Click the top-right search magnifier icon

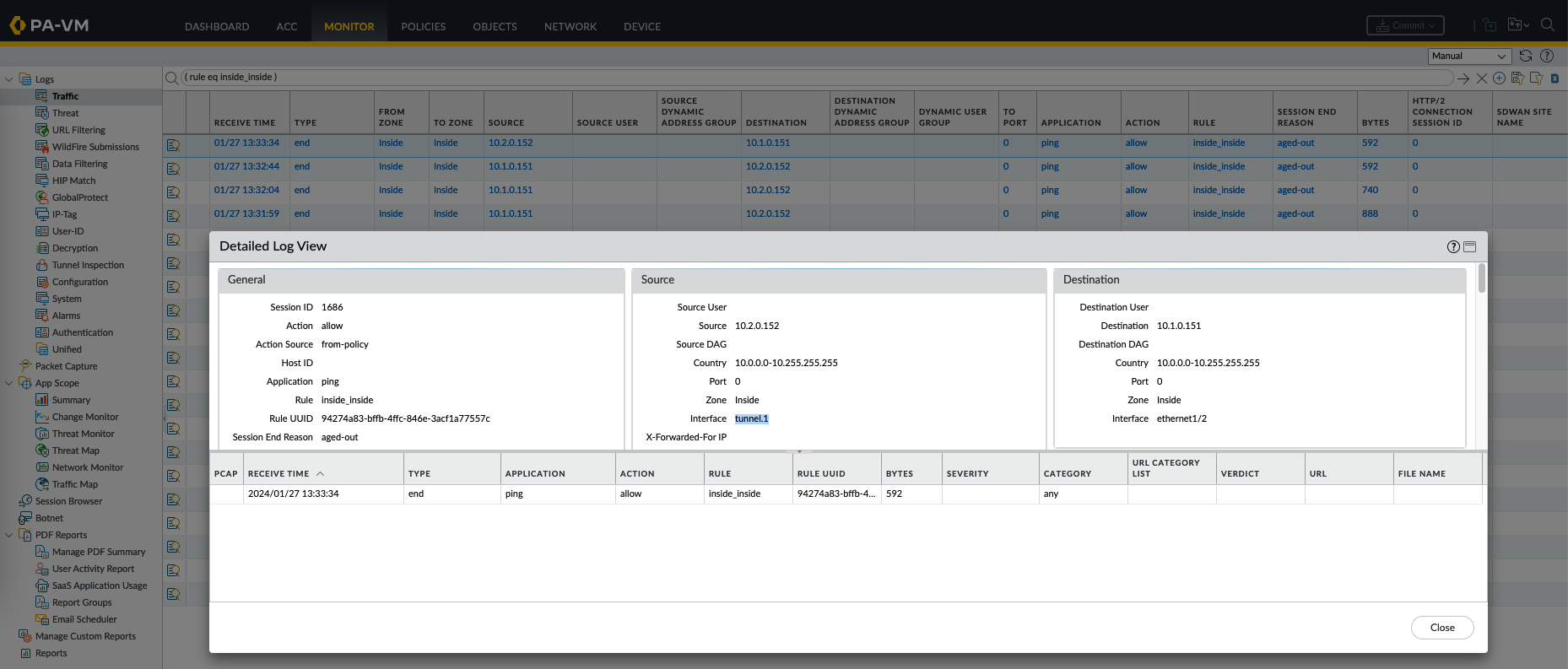[1547, 25]
